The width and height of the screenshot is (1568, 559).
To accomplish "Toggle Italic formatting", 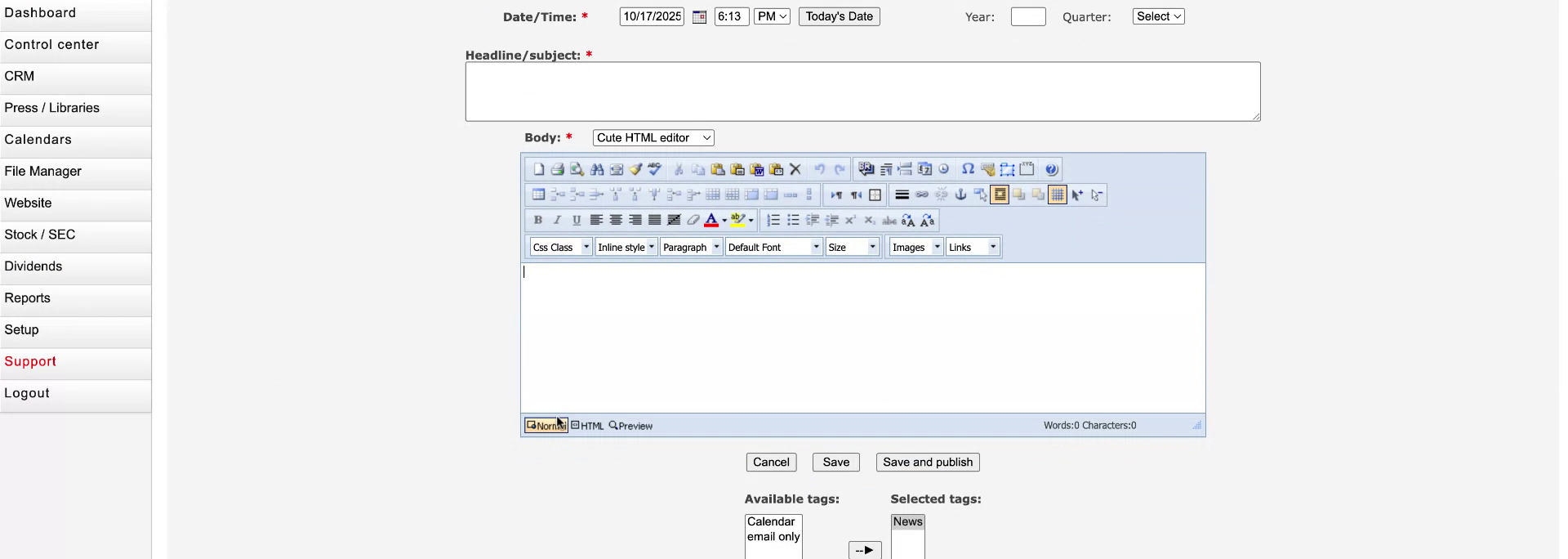I will pyautogui.click(x=558, y=220).
